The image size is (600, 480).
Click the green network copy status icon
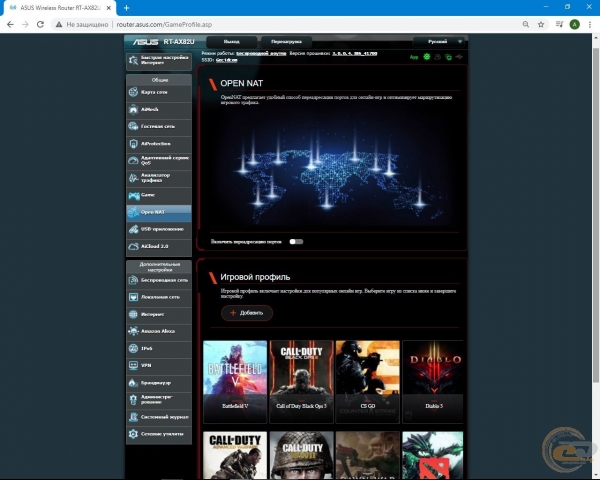(x=448, y=57)
